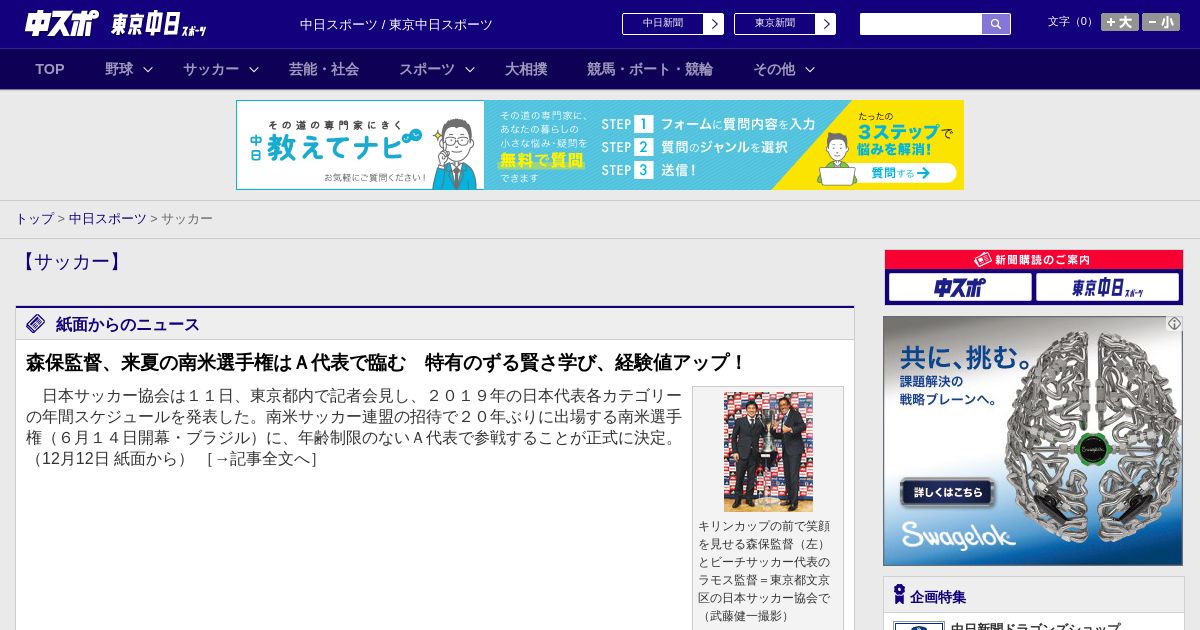This screenshot has width=1200, height=630.
Task: Click the 中スポ subscription button
Action: point(960,288)
